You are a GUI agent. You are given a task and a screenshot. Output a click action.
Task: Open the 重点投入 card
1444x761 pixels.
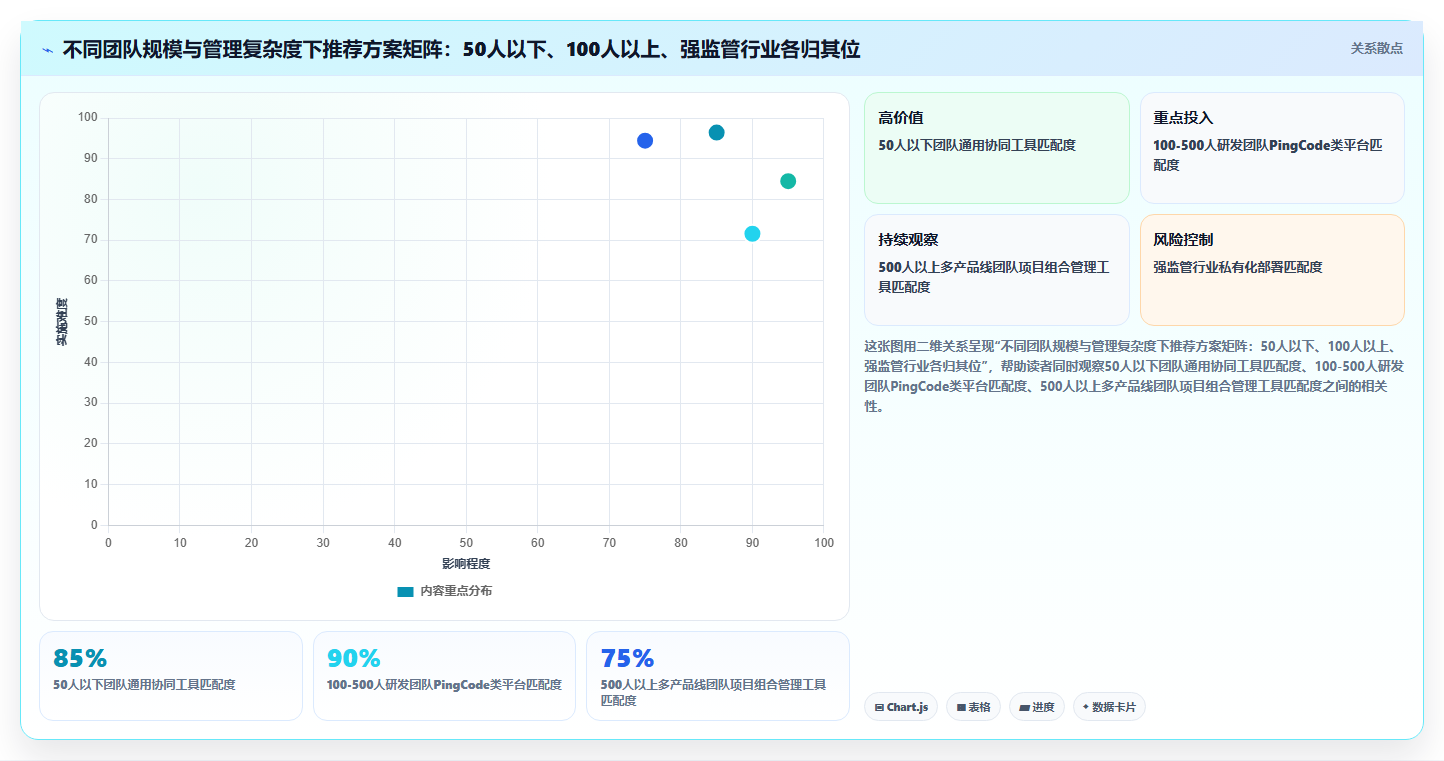point(1272,148)
